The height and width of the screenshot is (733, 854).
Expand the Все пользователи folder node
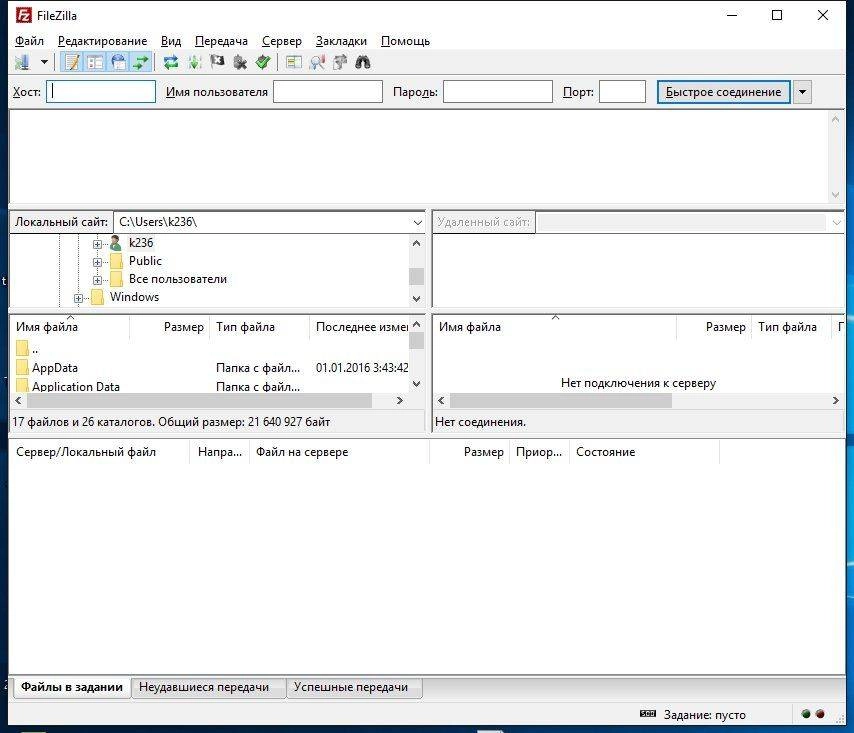97,280
